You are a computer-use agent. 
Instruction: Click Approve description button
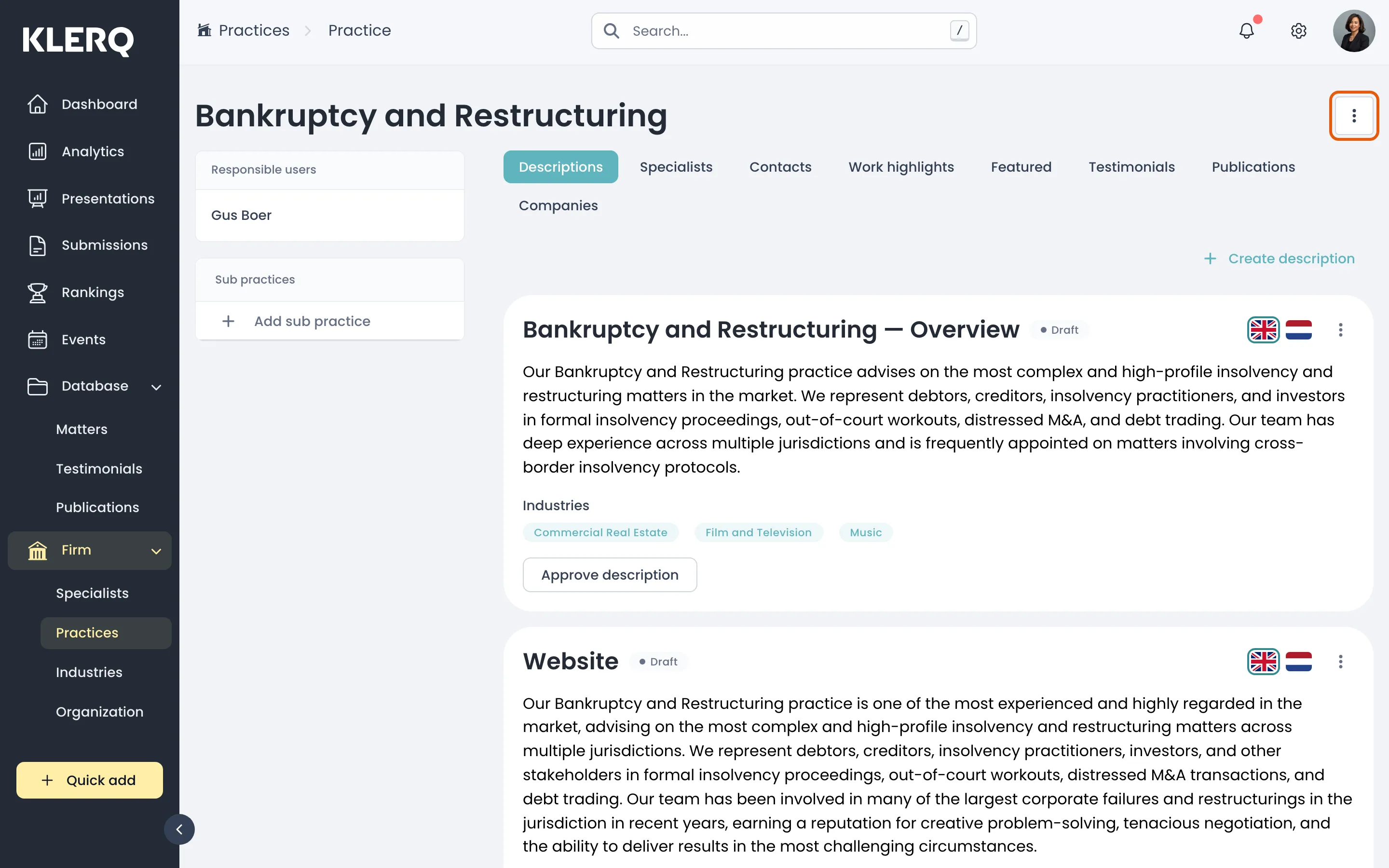tap(610, 575)
